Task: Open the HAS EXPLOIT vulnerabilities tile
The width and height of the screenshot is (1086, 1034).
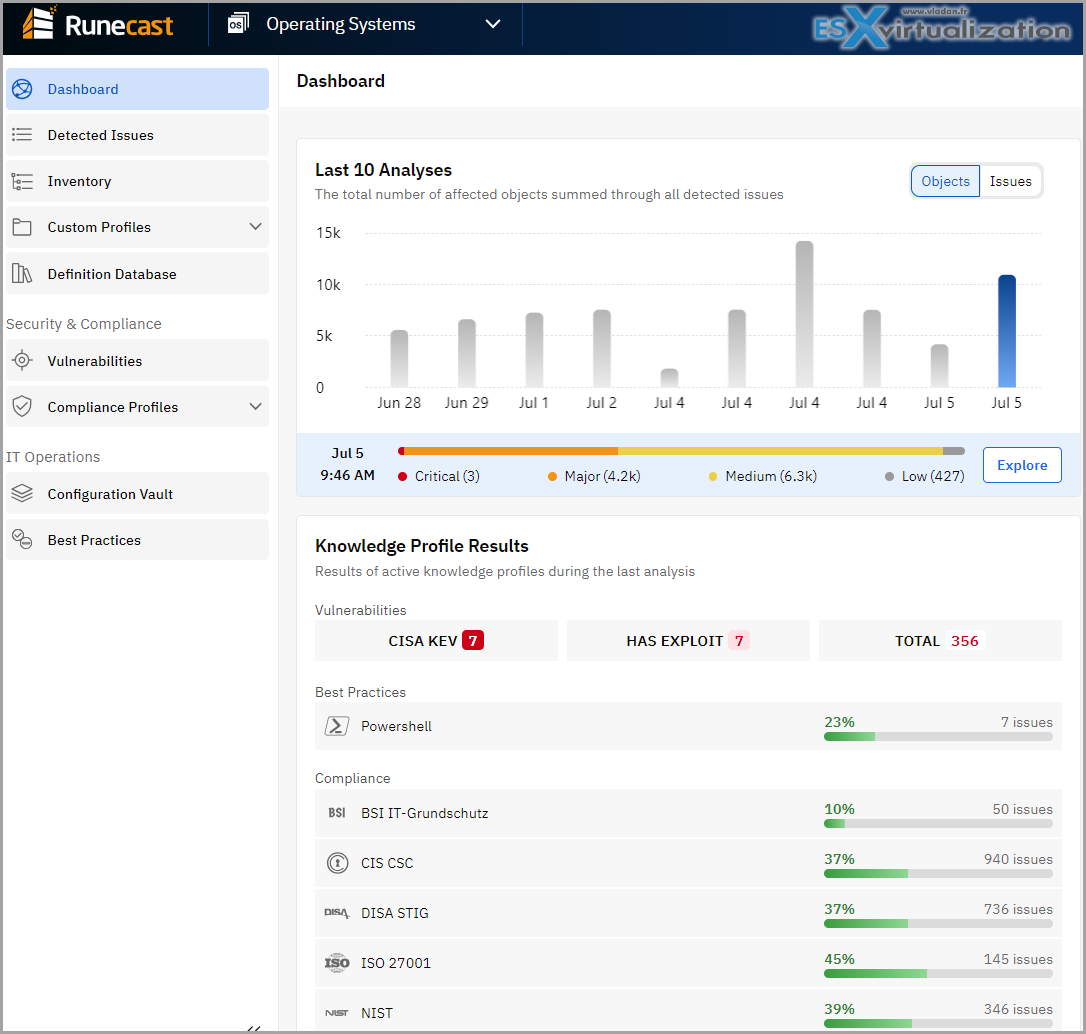Action: point(688,641)
